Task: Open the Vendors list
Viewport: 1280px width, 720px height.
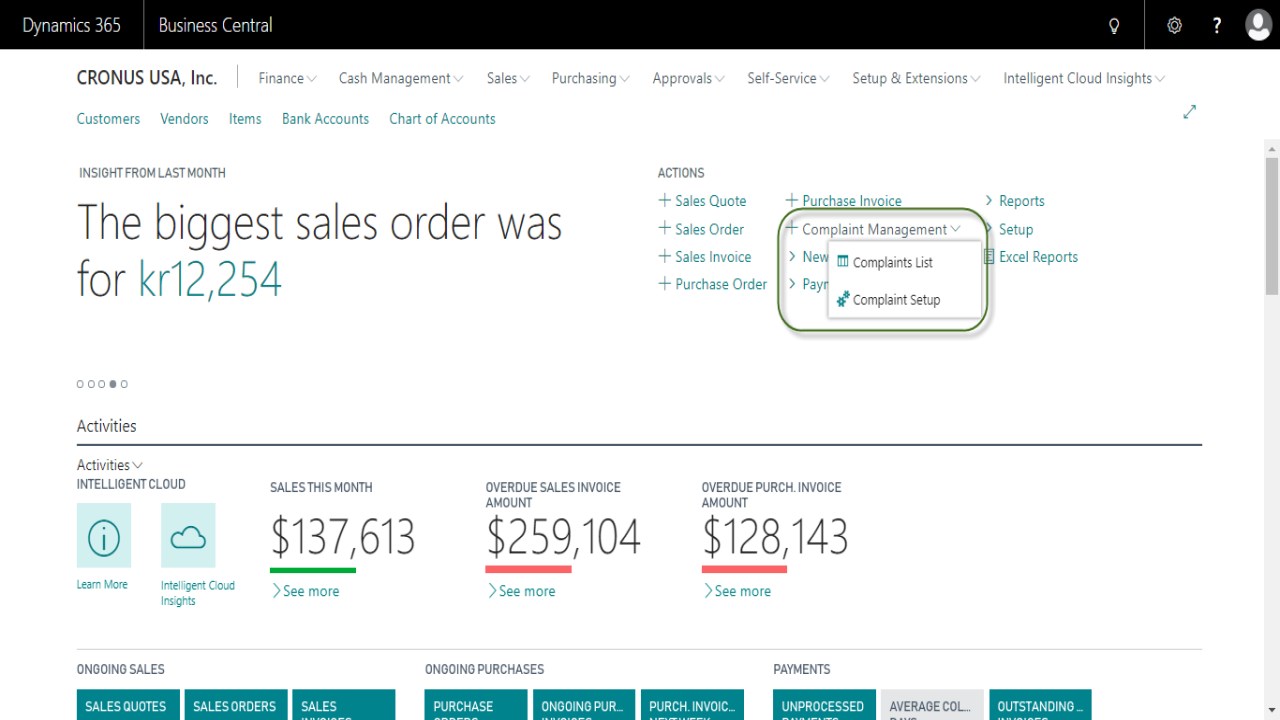Action: tap(184, 118)
